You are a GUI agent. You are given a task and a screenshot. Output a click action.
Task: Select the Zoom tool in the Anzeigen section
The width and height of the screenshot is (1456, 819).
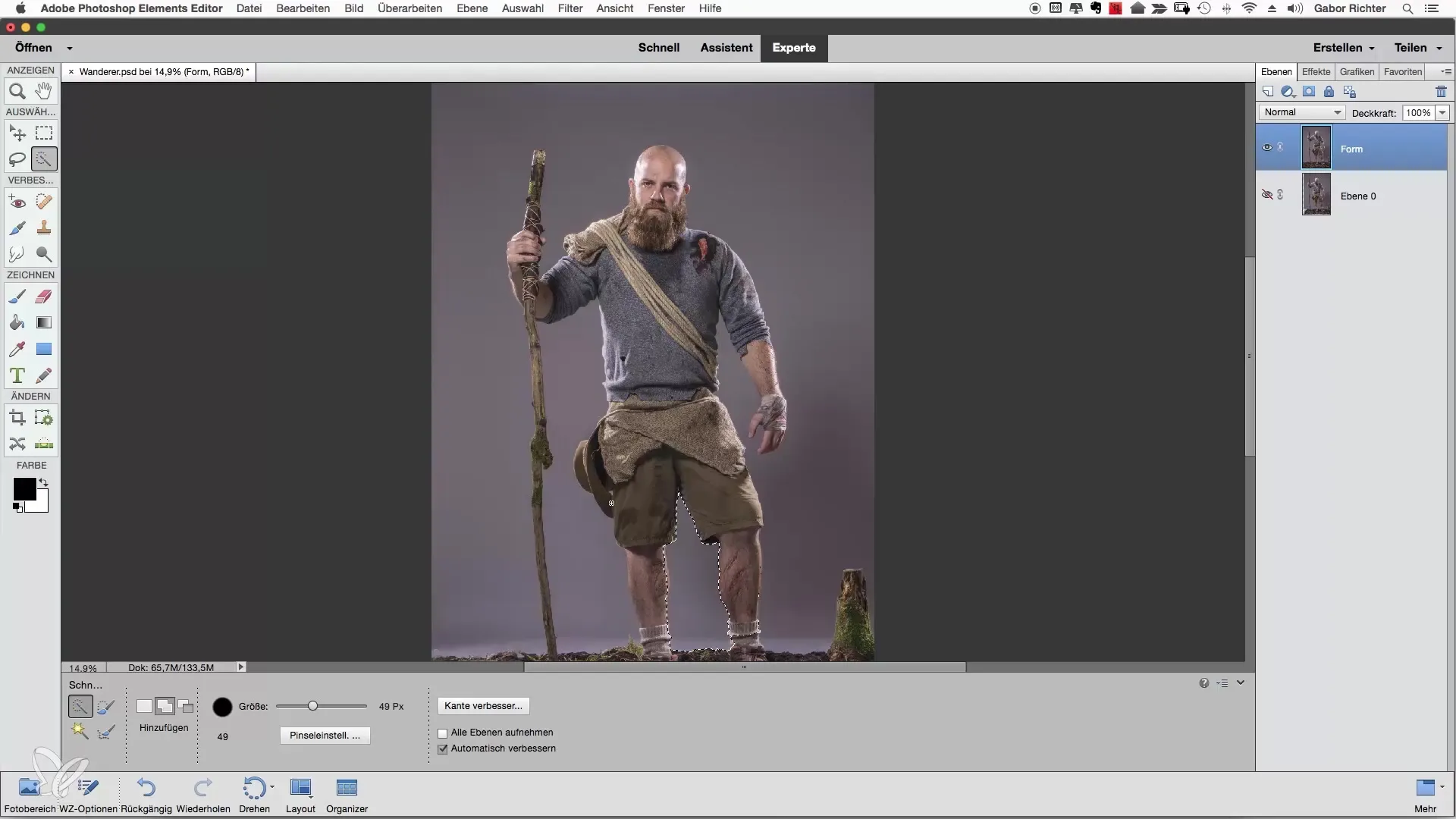pyautogui.click(x=17, y=92)
